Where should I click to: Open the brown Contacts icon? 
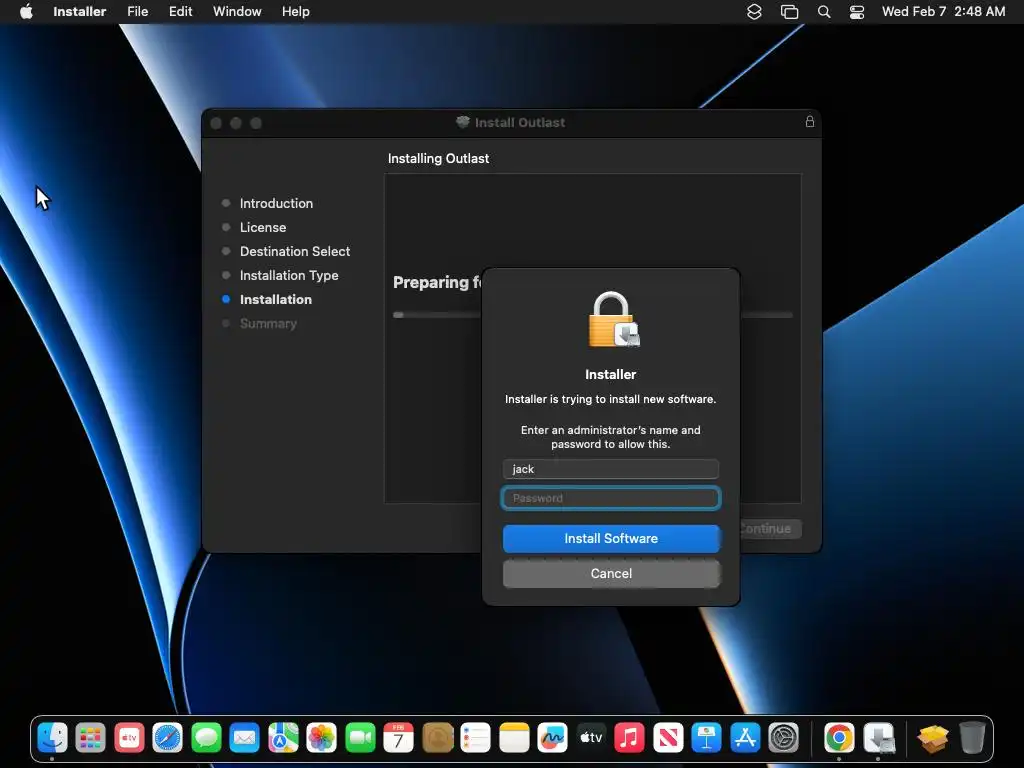(438, 738)
